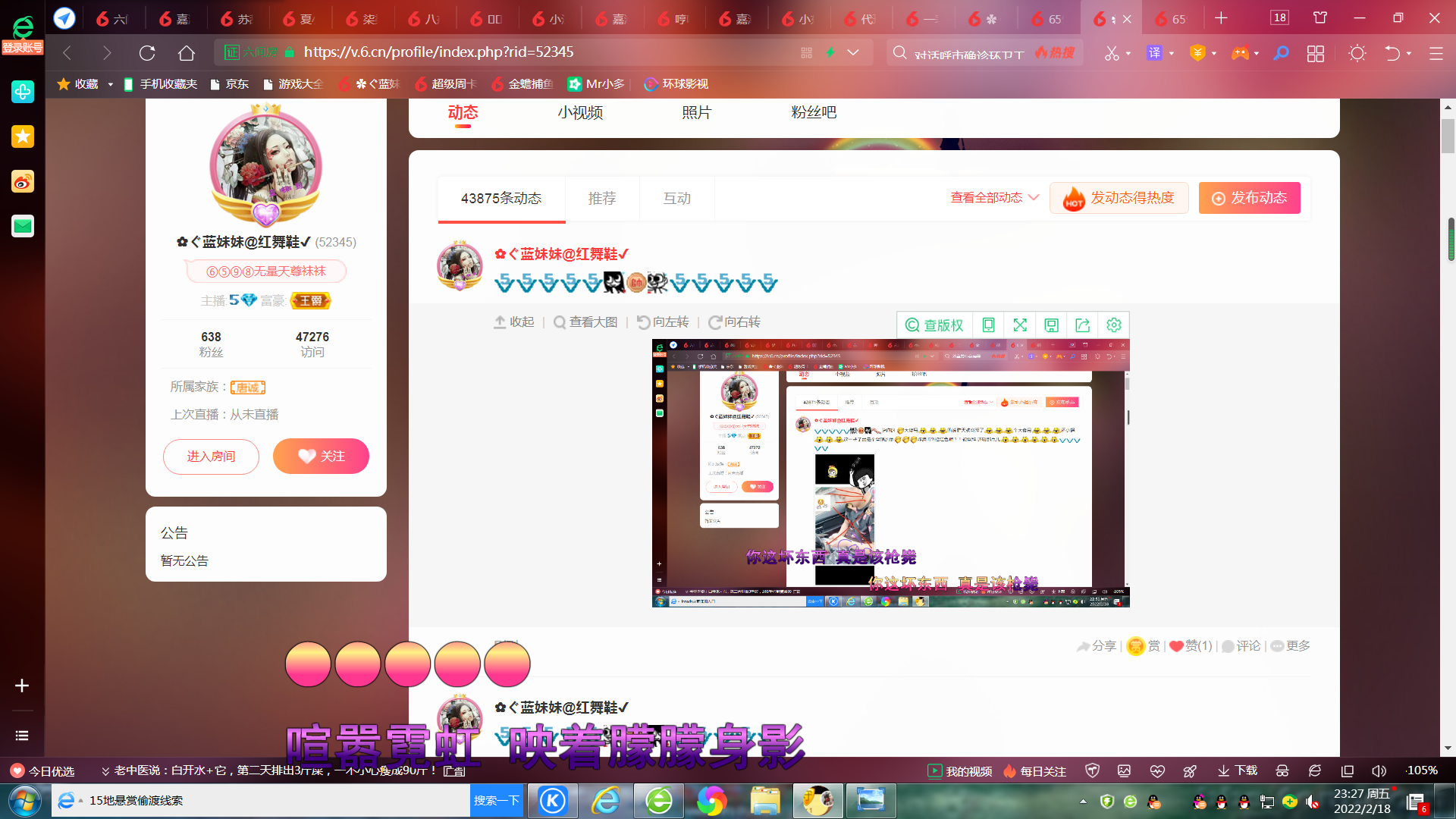Viewport: 1456px width, 819px height.
Task: Click the green lightning speed mode icon
Action: 830,52
